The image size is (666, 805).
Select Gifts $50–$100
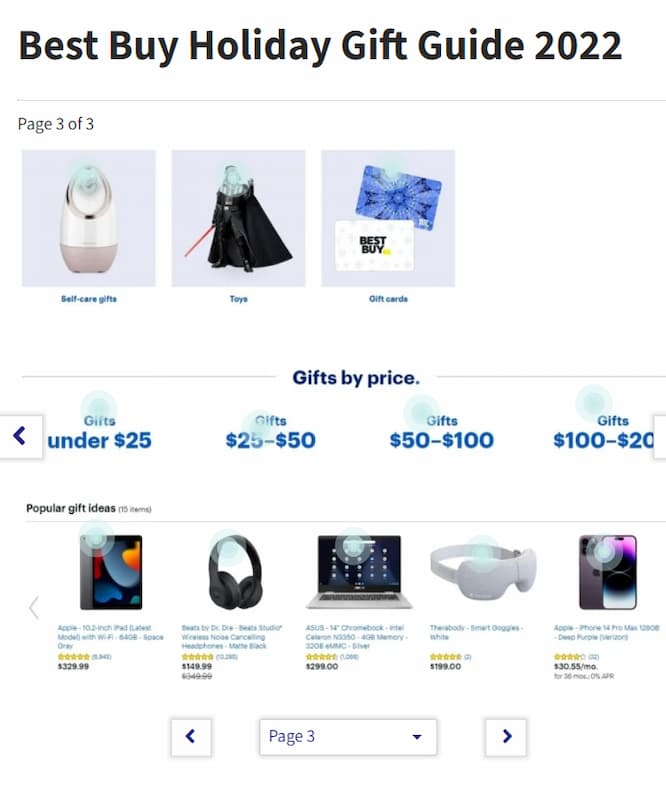point(442,433)
